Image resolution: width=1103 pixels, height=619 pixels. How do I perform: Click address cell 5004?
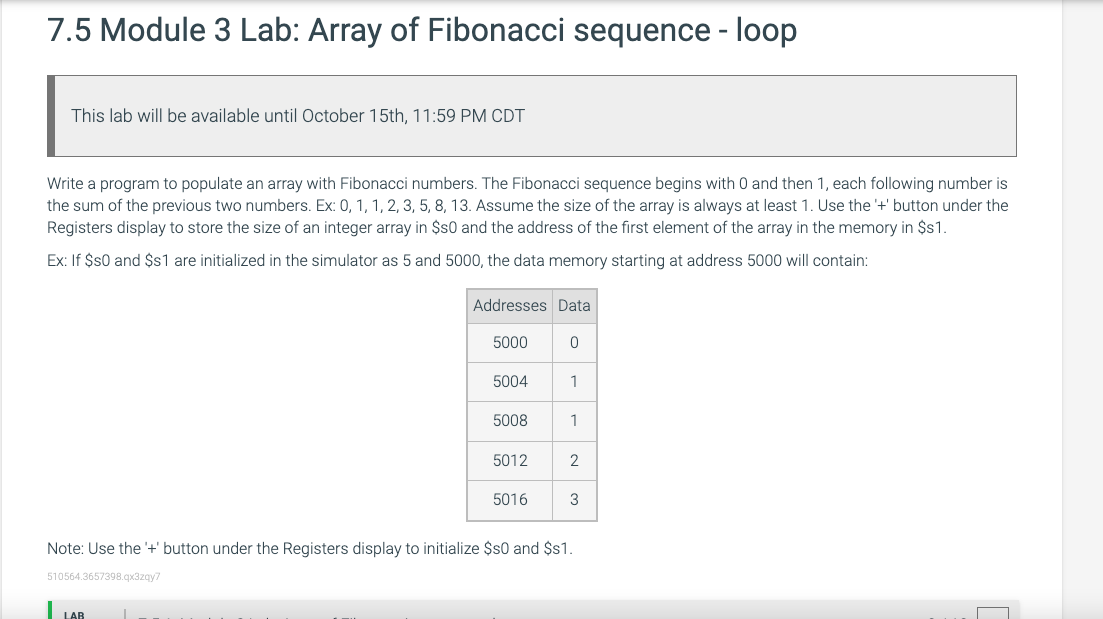[x=509, y=382]
